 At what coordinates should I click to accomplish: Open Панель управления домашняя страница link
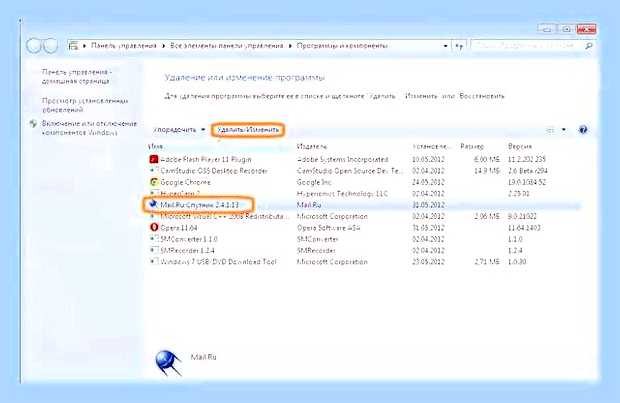tap(77, 77)
